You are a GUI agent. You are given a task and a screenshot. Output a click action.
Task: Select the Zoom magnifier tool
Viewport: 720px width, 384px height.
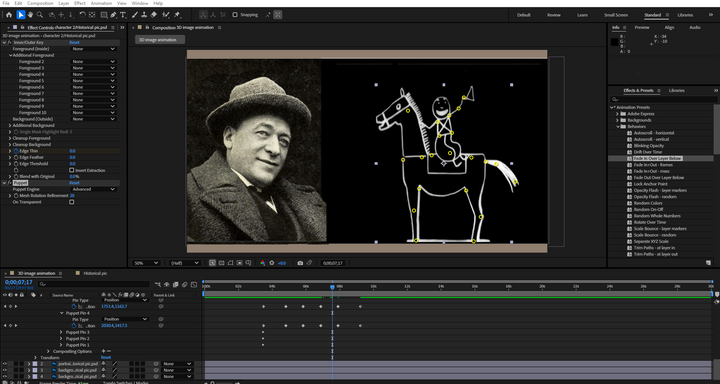tap(40, 15)
